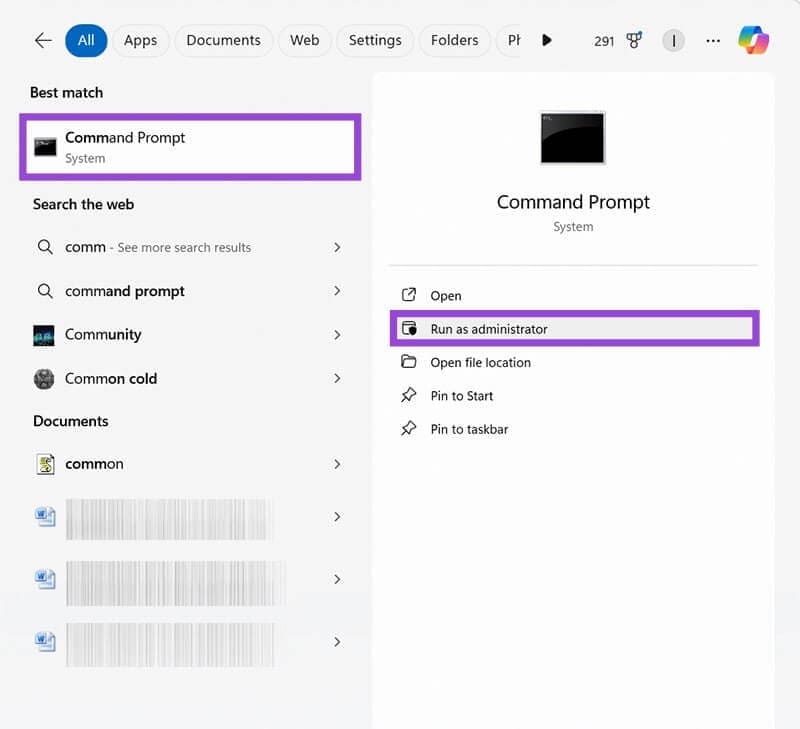Click the large Command Prompt preview icon
This screenshot has width=800, height=729.
(x=572, y=138)
